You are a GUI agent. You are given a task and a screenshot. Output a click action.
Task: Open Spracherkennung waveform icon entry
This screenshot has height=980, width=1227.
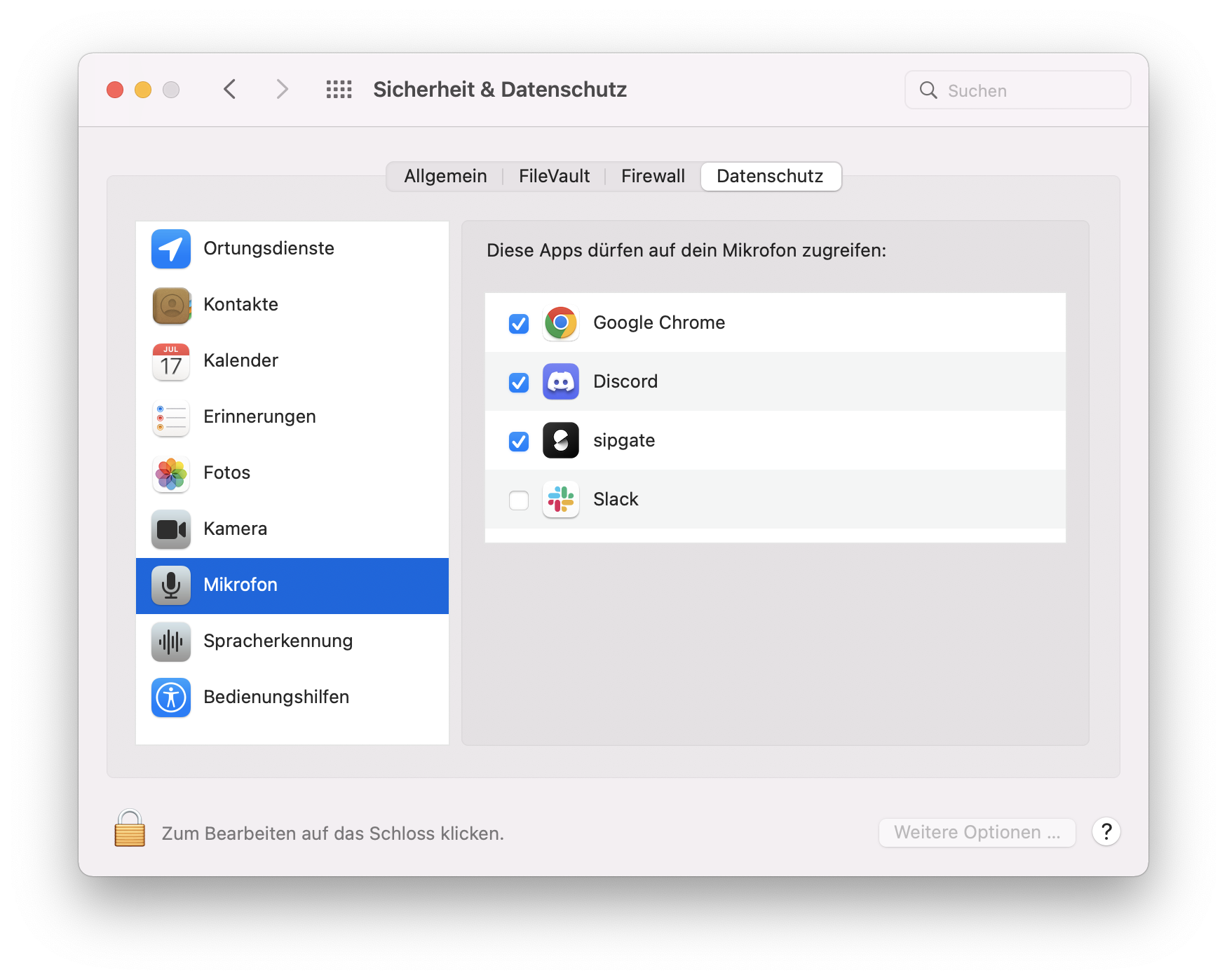(x=171, y=641)
